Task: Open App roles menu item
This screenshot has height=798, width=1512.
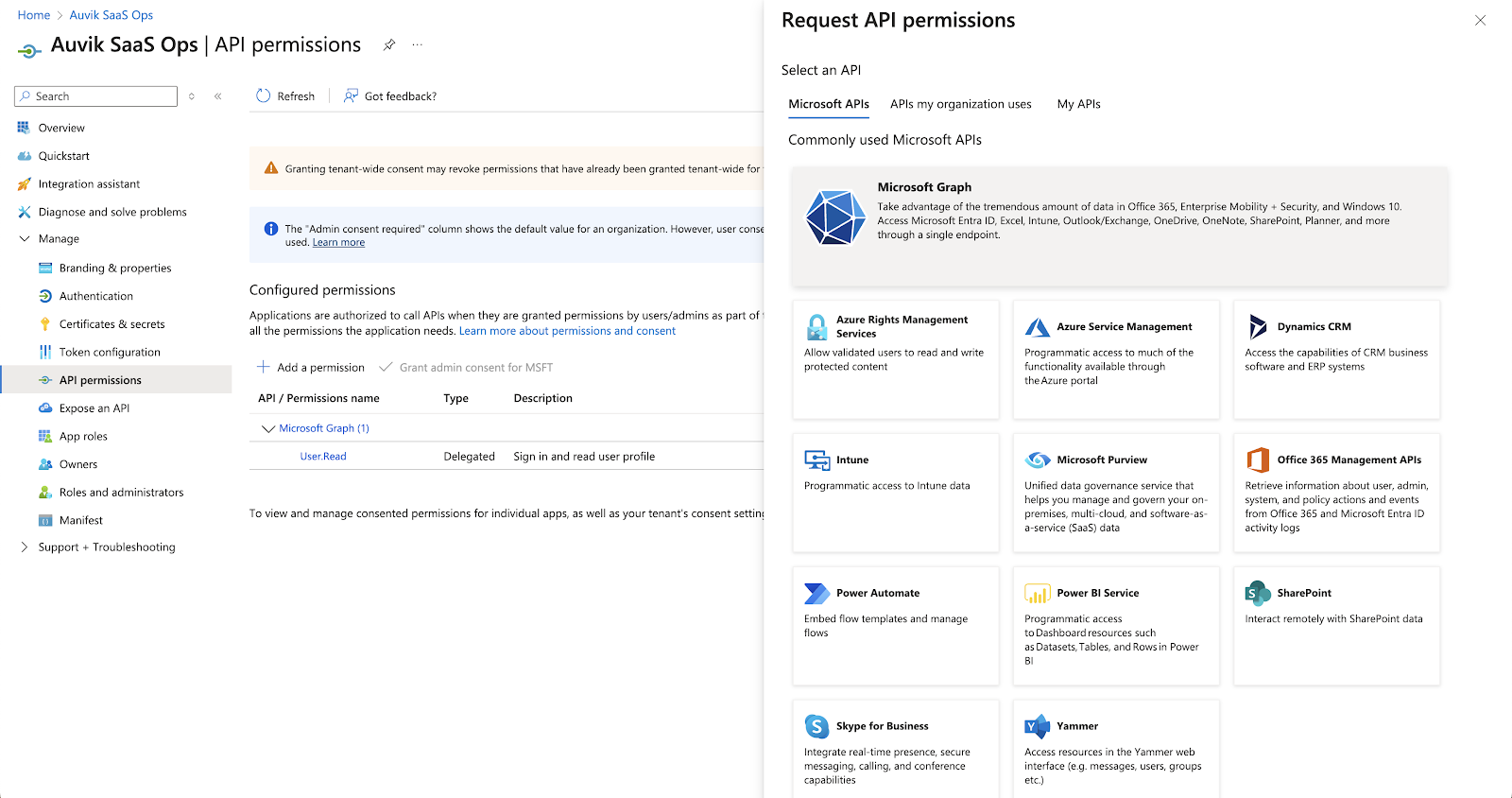Action: tap(83, 437)
